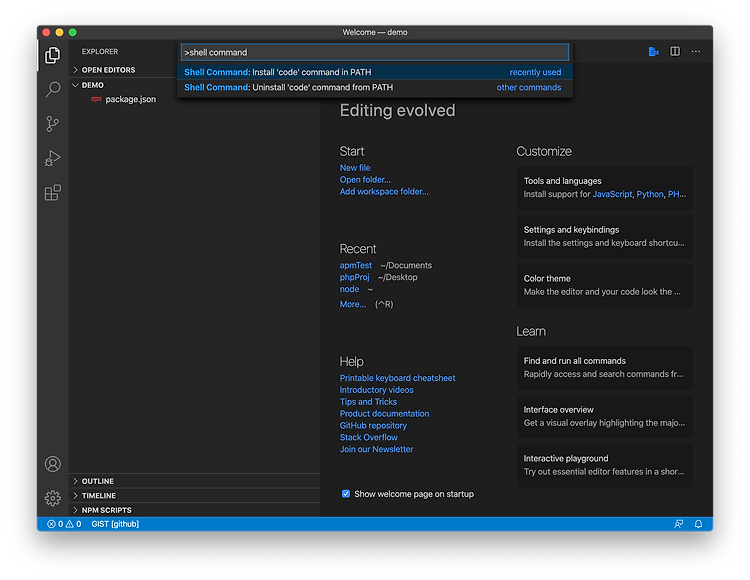Open the Search view in activity bar

53,89
